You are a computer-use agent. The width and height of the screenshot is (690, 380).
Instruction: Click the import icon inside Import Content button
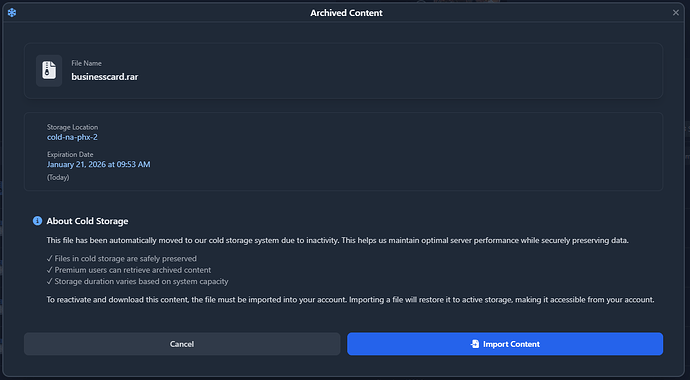(475, 344)
